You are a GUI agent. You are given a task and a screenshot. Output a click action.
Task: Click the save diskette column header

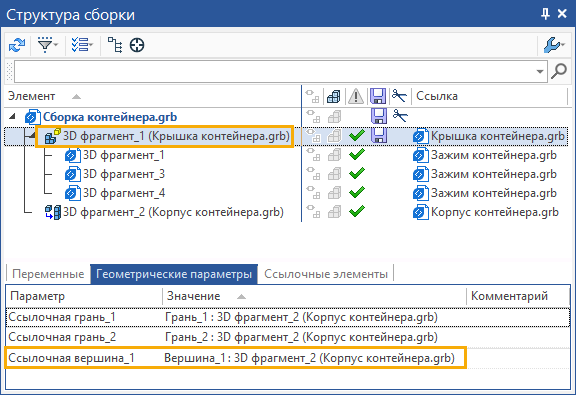click(x=378, y=96)
